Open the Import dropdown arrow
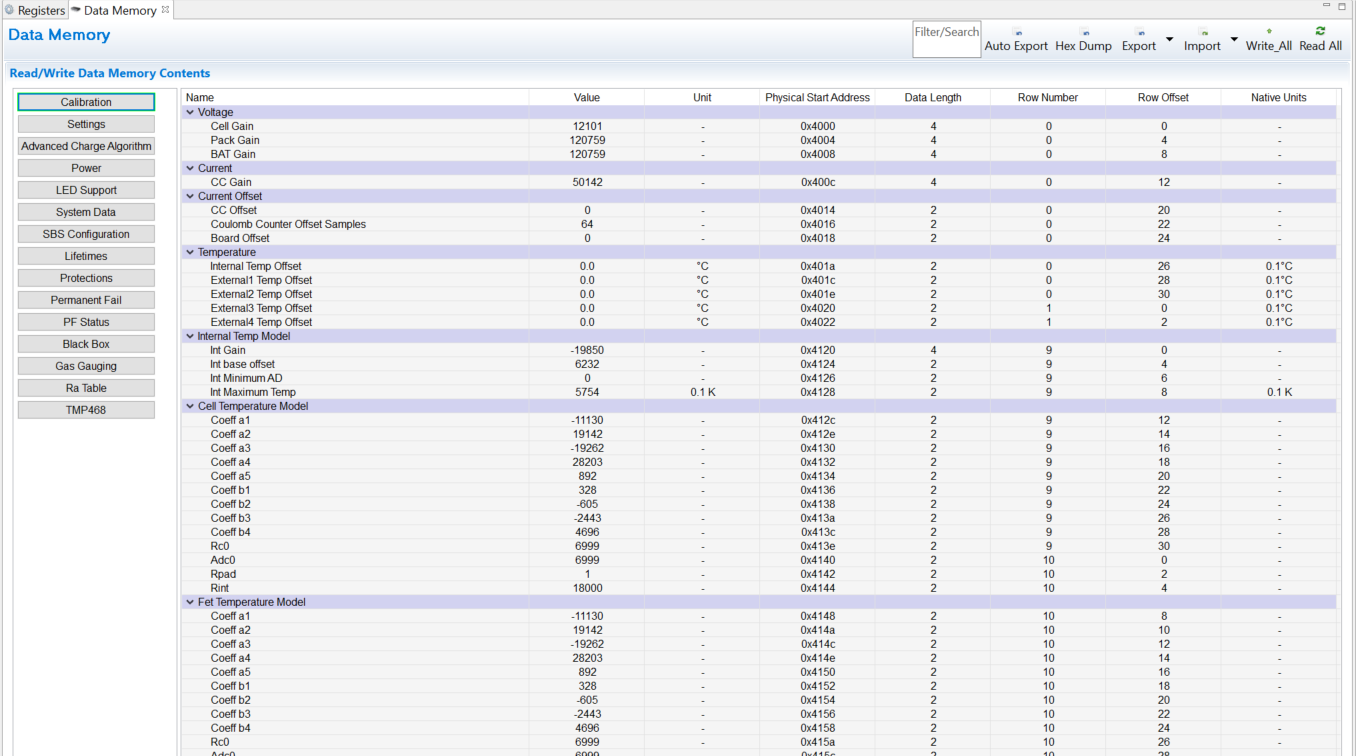1356x756 pixels. pyautogui.click(x=1233, y=40)
